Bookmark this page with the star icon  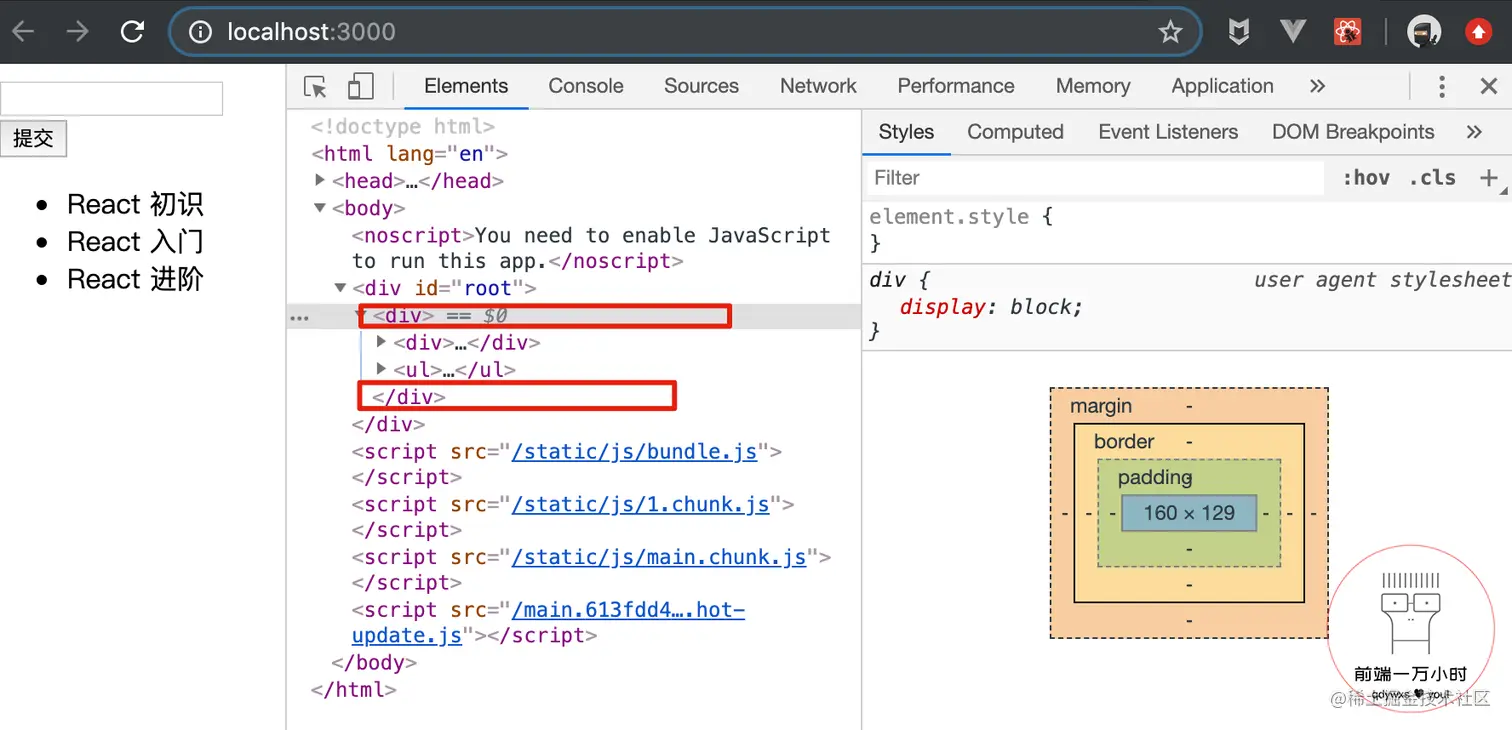point(1170,32)
